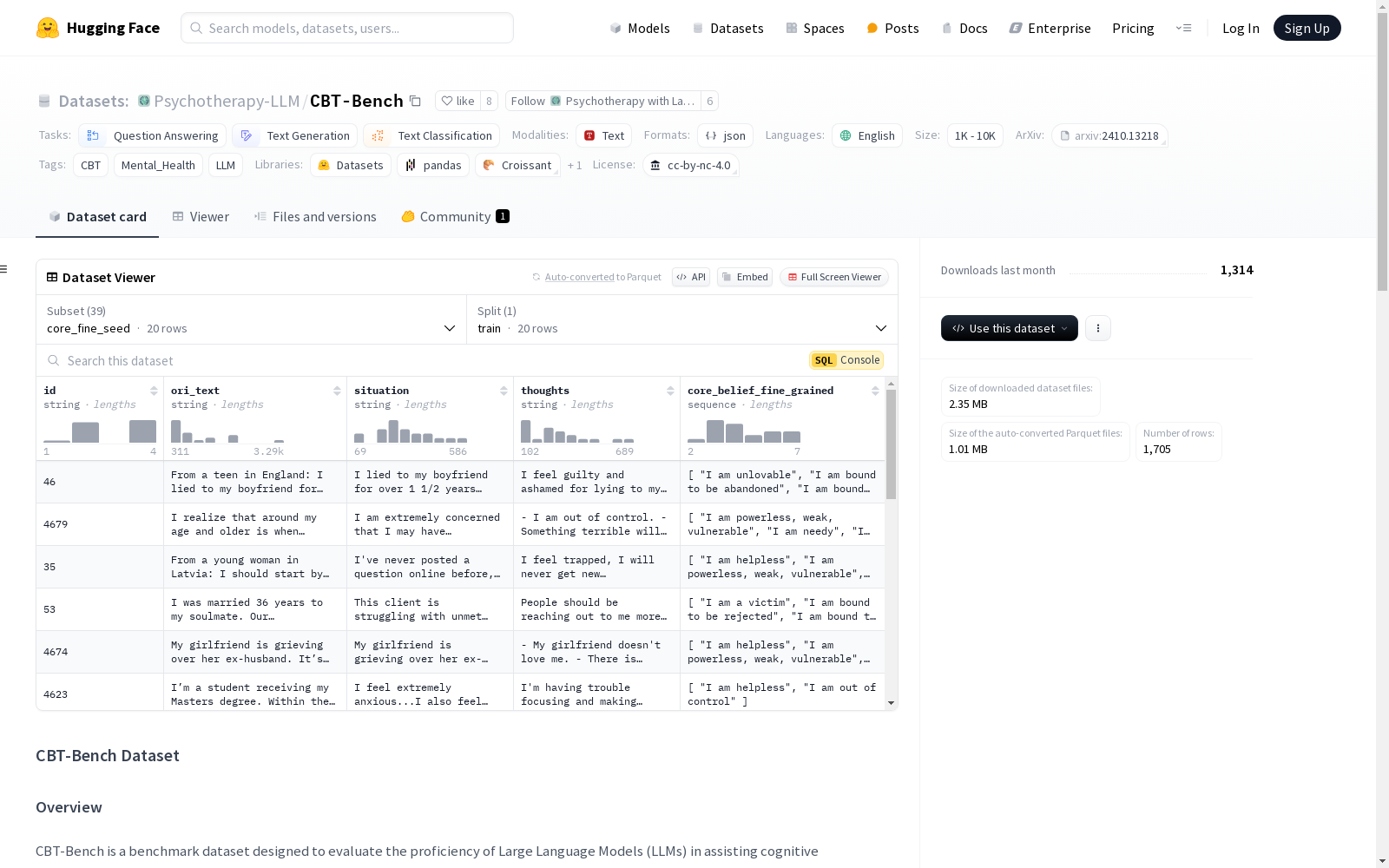The height and width of the screenshot is (868, 1389).
Task: Click the follower count 6
Action: (x=709, y=101)
